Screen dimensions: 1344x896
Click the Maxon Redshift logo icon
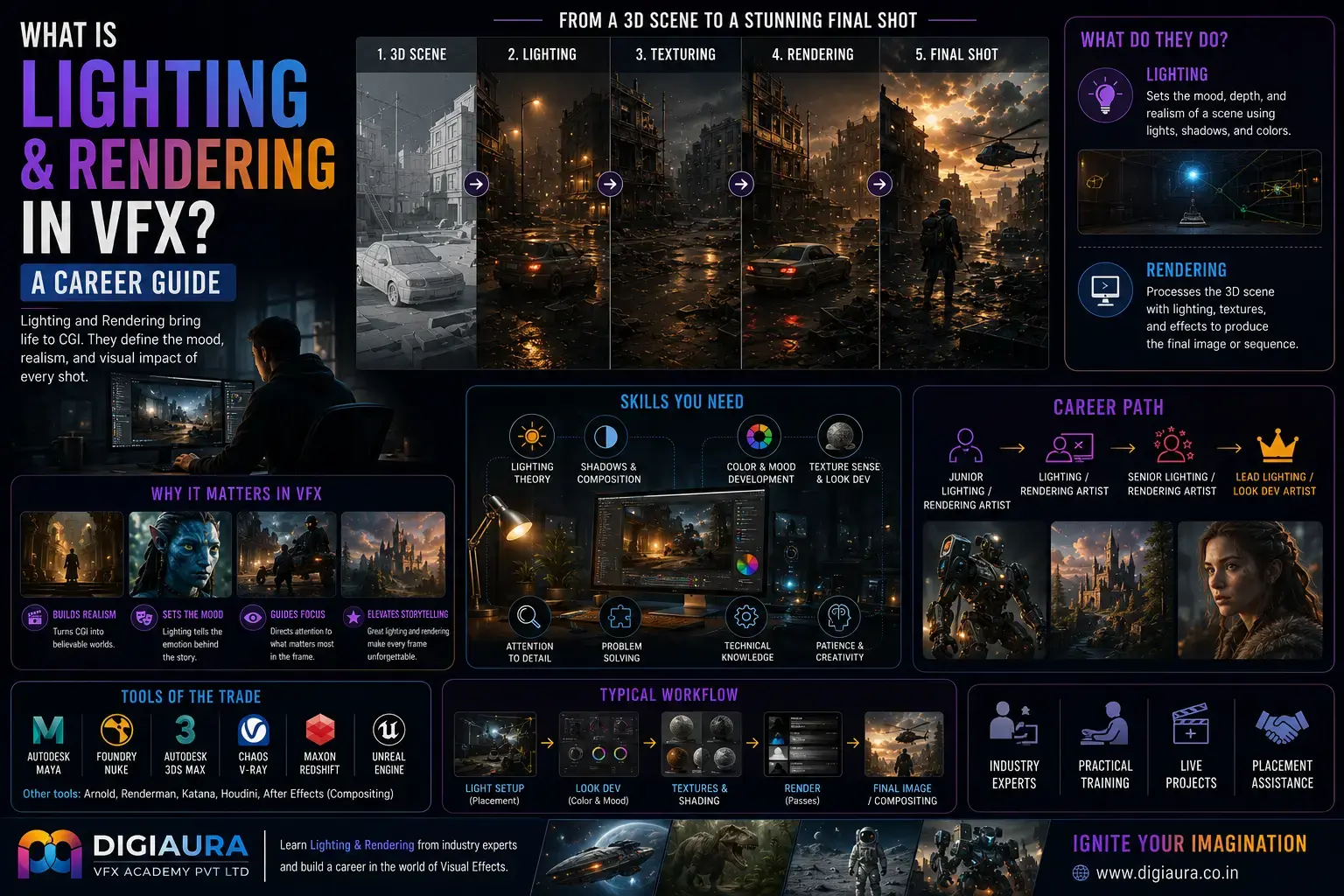[x=320, y=730]
